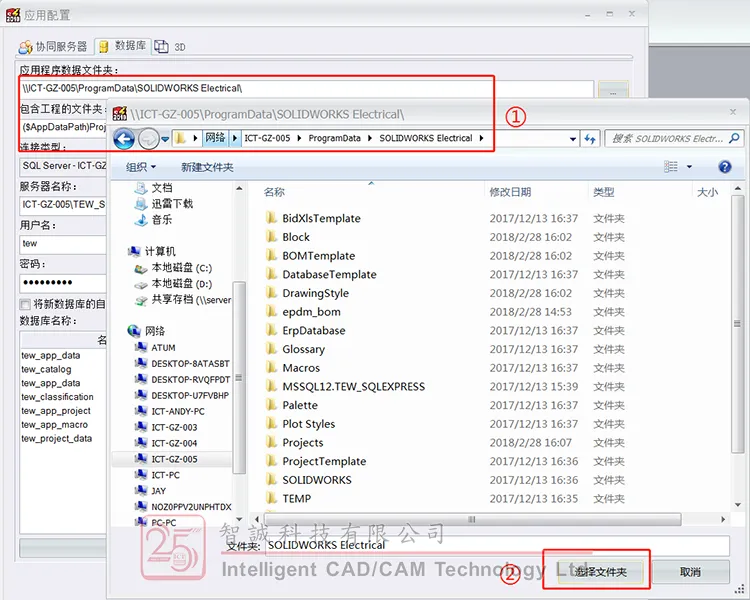The image size is (750, 600).
Task: Click the search magnifier icon
Action: pos(734,138)
